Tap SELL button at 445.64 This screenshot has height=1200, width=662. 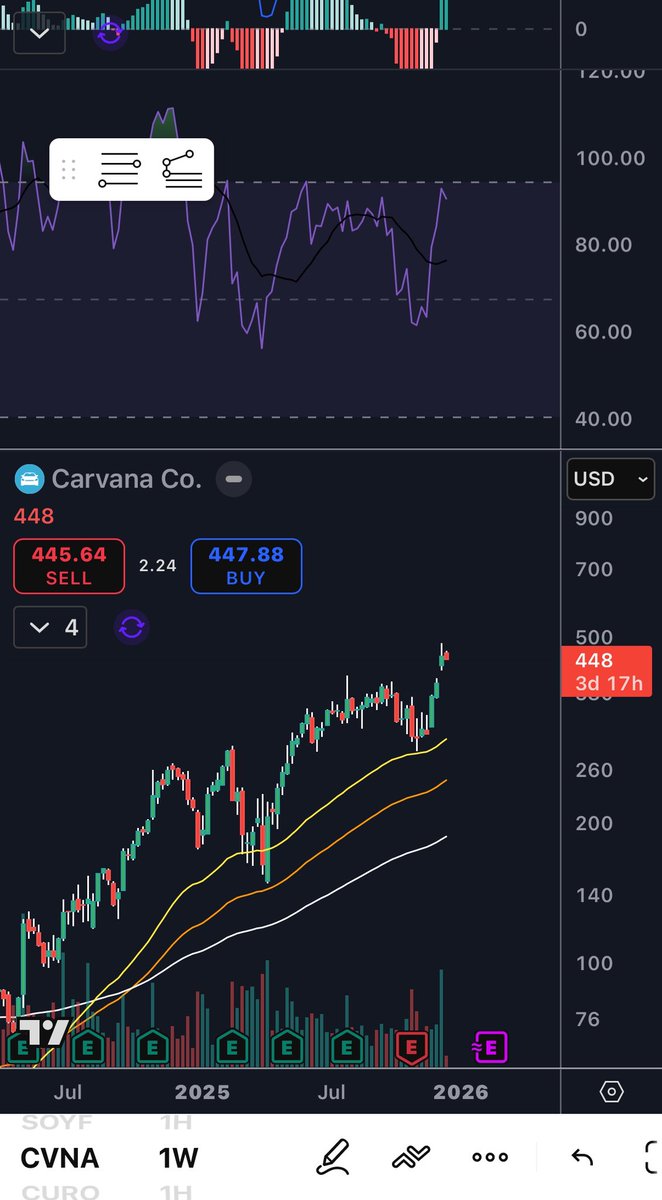pos(69,566)
